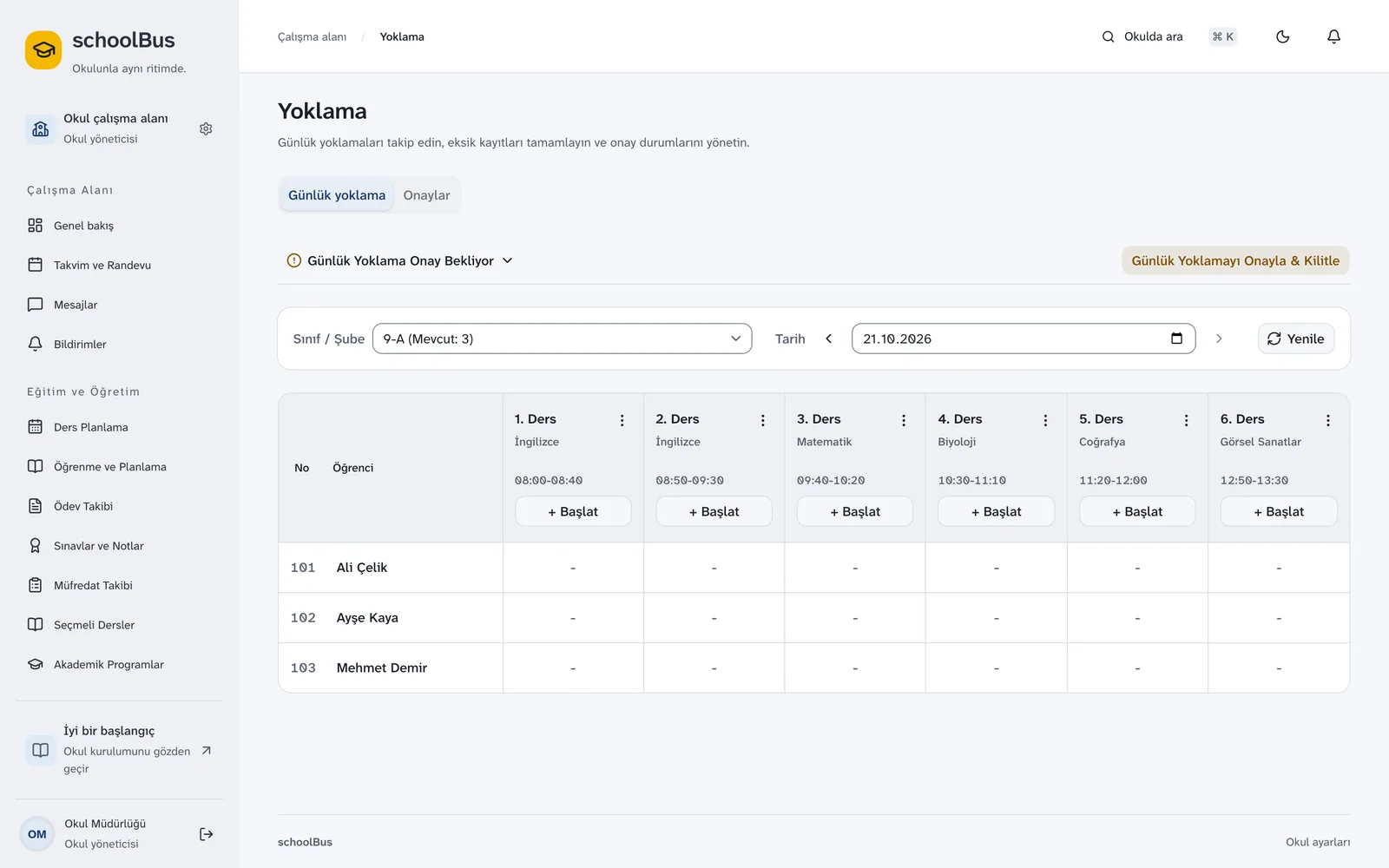This screenshot has width=1389, height=868.
Task: Start attendance for 3. Ders Matematik
Action: 855,511
